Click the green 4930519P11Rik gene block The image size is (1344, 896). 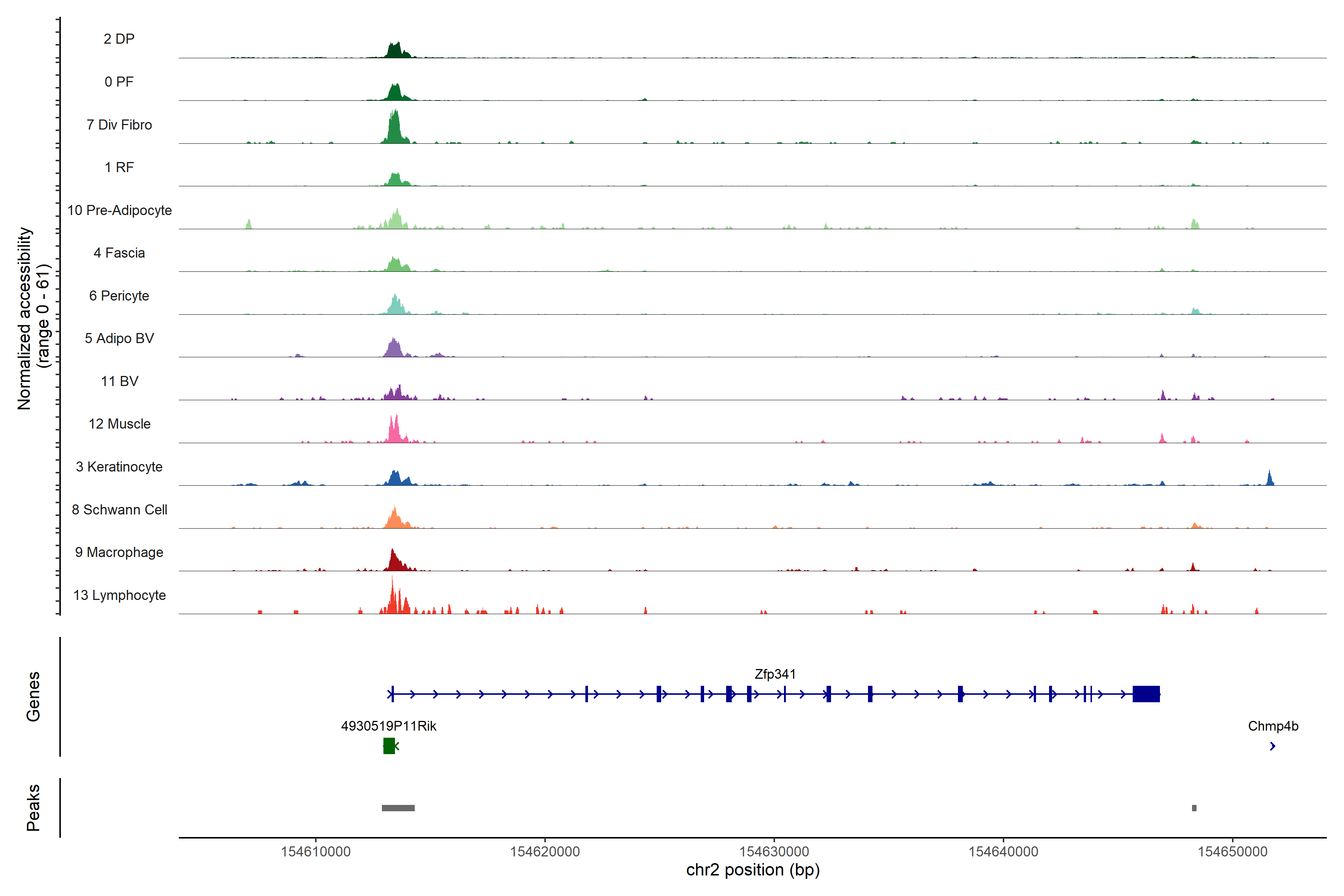(x=389, y=746)
